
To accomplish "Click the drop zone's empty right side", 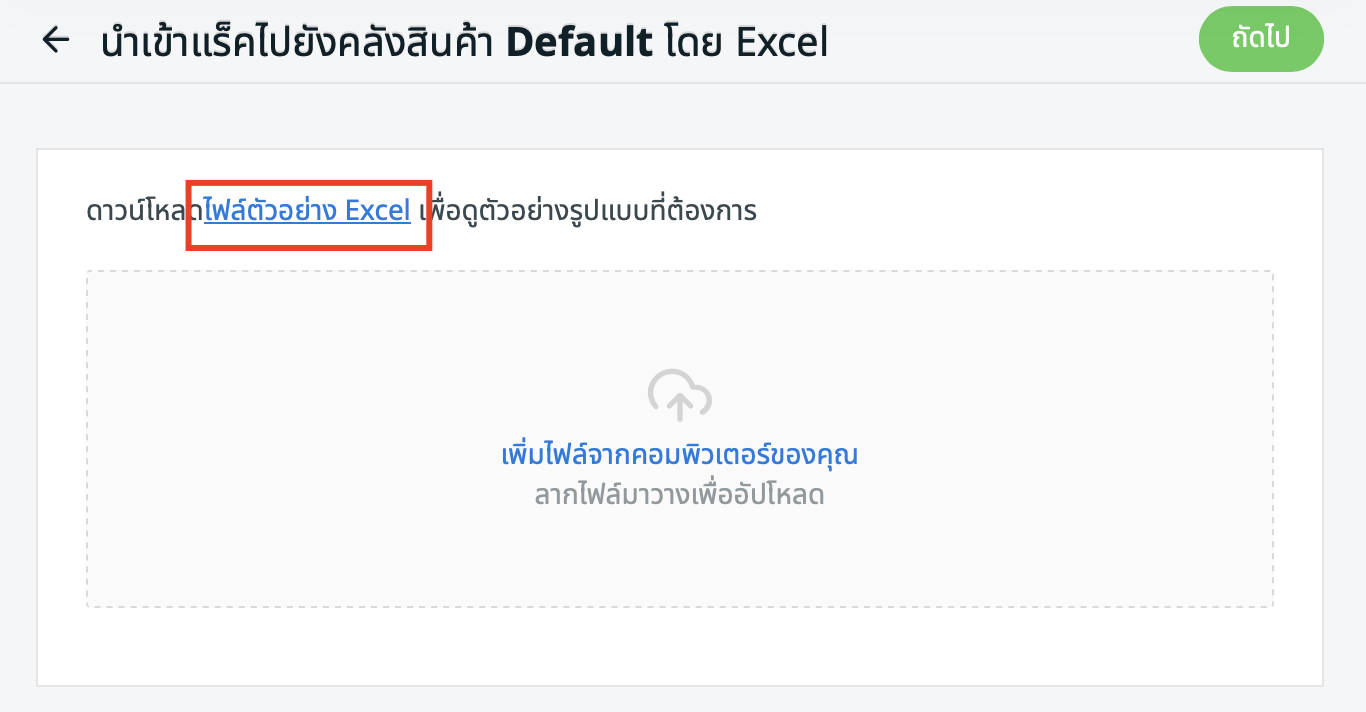I will tap(1100, 440).
